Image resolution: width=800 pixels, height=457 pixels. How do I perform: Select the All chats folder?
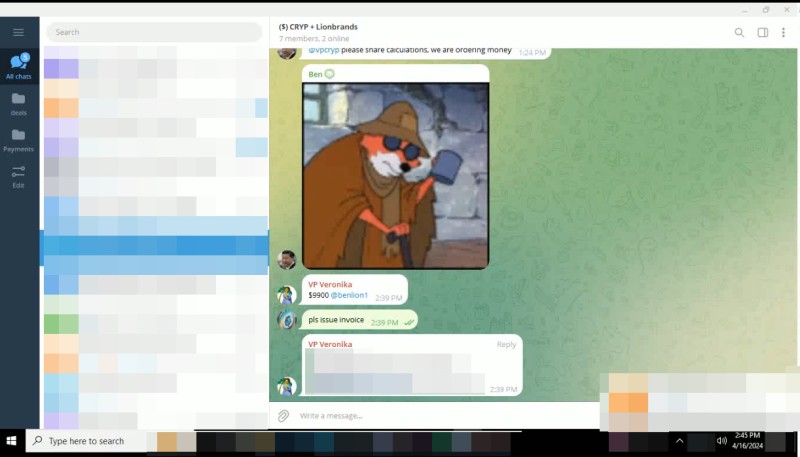(x=19, y=66)
